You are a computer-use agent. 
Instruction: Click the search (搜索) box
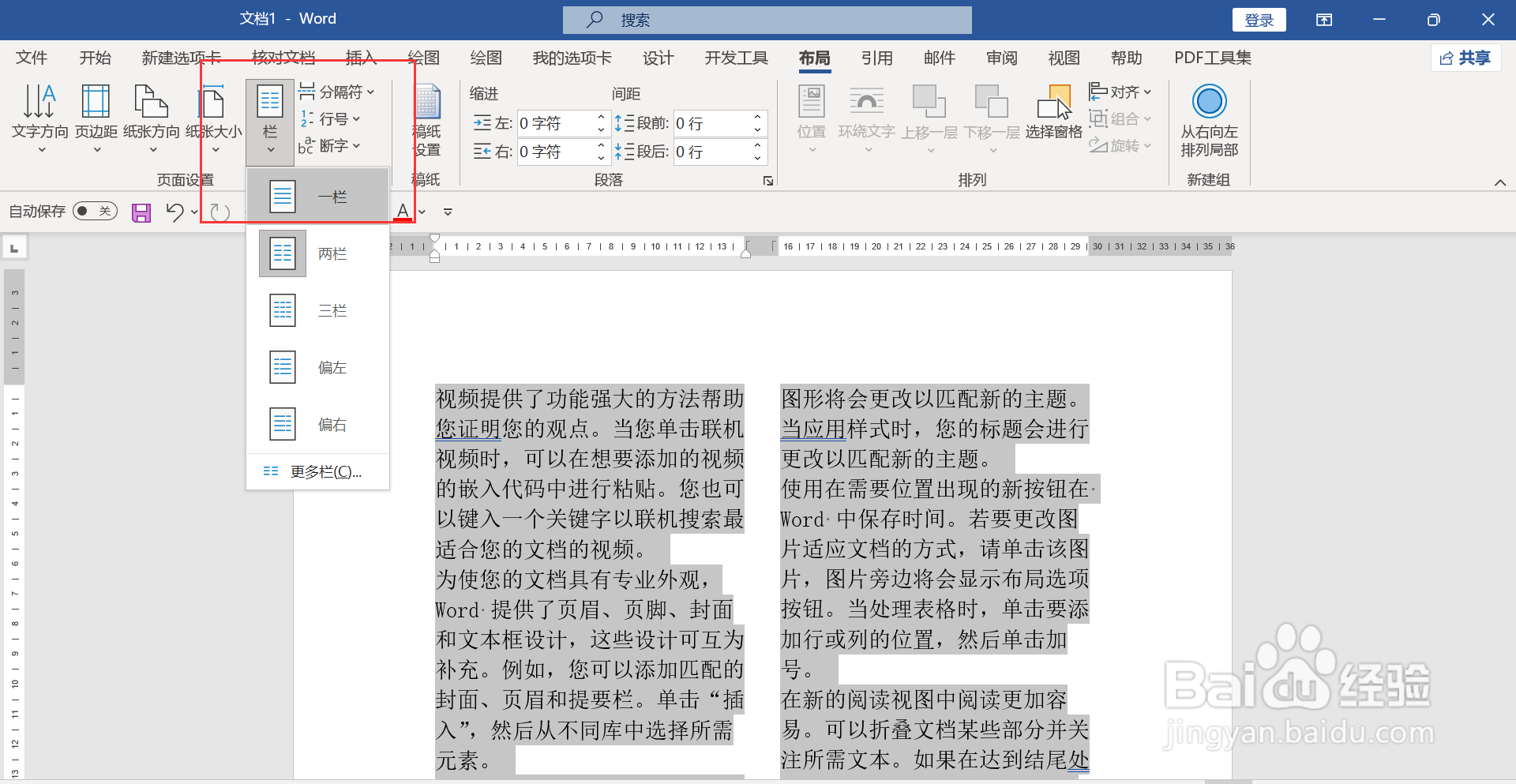[767, 20]
